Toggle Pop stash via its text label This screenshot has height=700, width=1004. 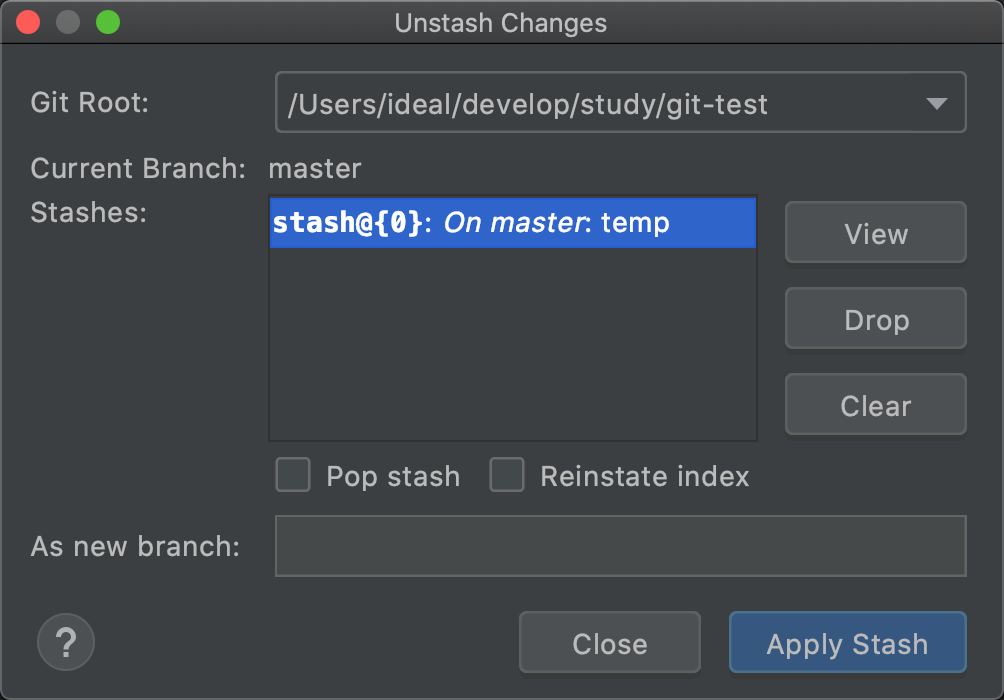pyautogui.click(x=393, y=476)
